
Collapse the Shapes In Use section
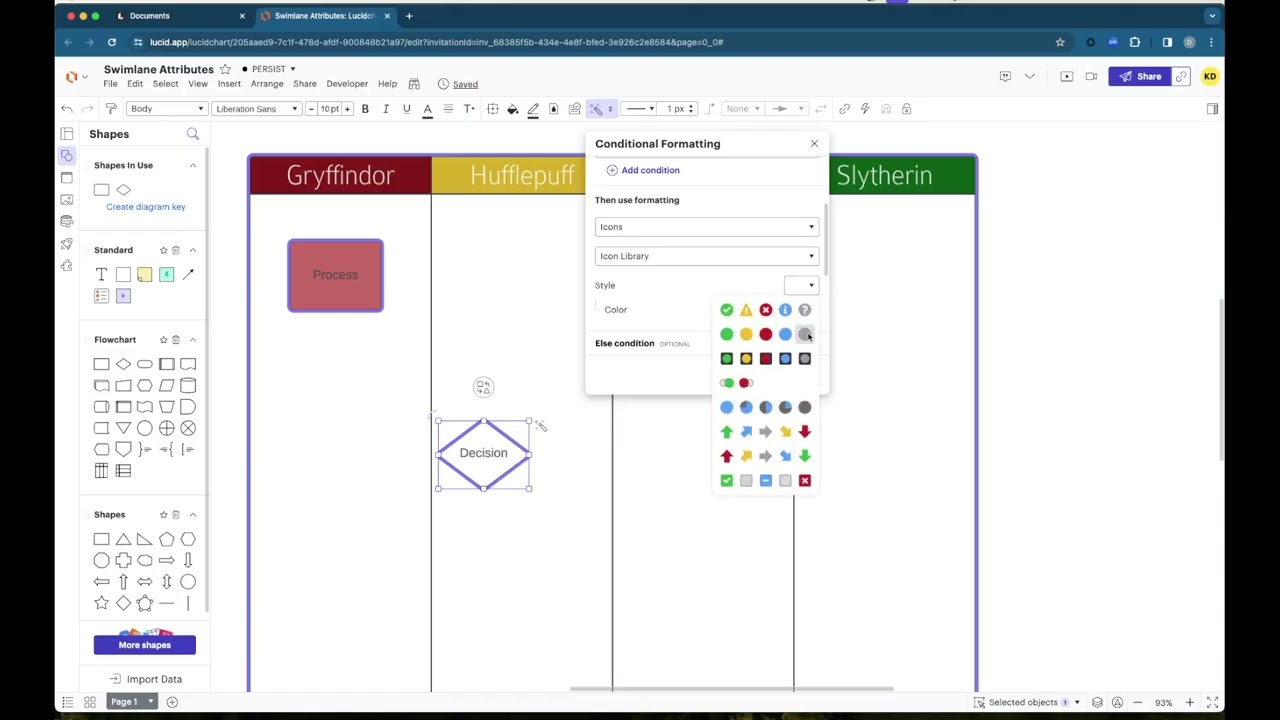(193, 165)
